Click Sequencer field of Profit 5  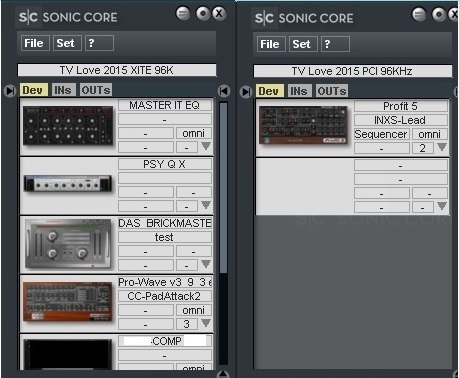382,134
